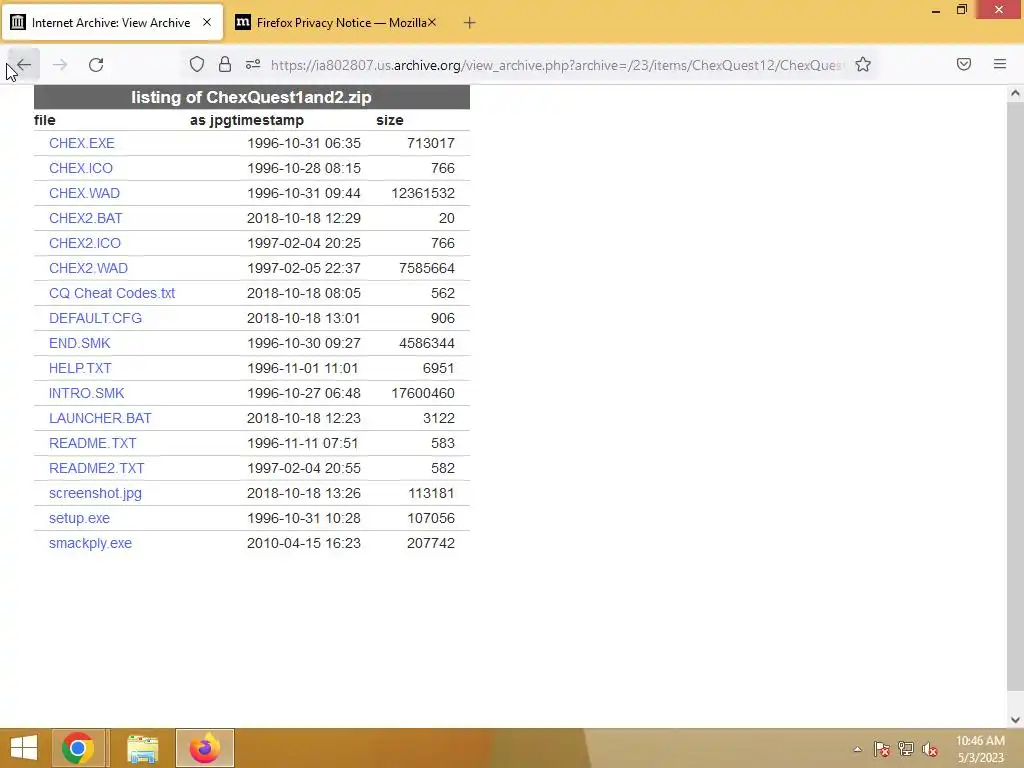Open the README.TXT file link
The width and height of the screenshot is (1024, 768).
(93, 443)
